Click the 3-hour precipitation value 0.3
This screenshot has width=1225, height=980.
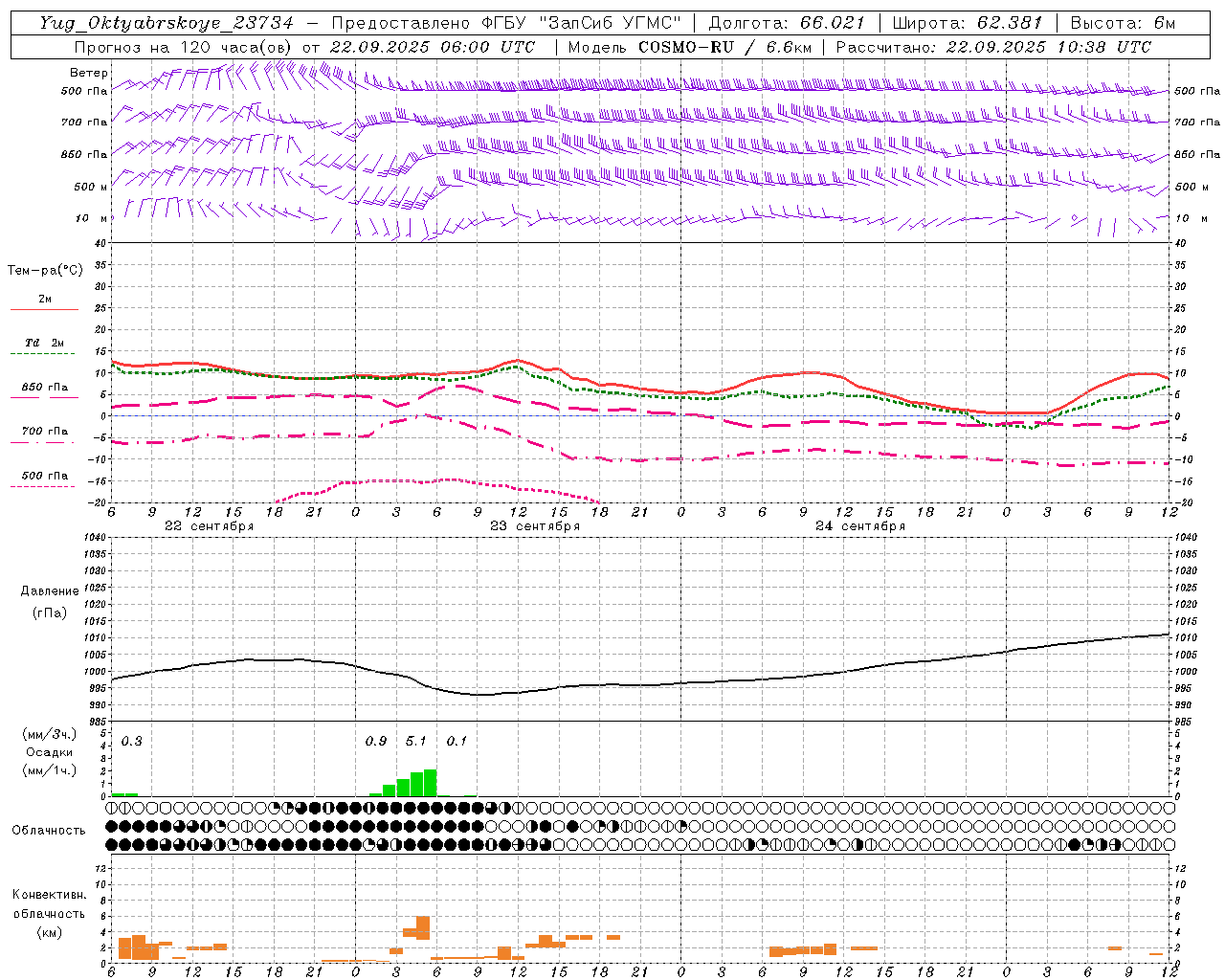click(x=131, y=742)
